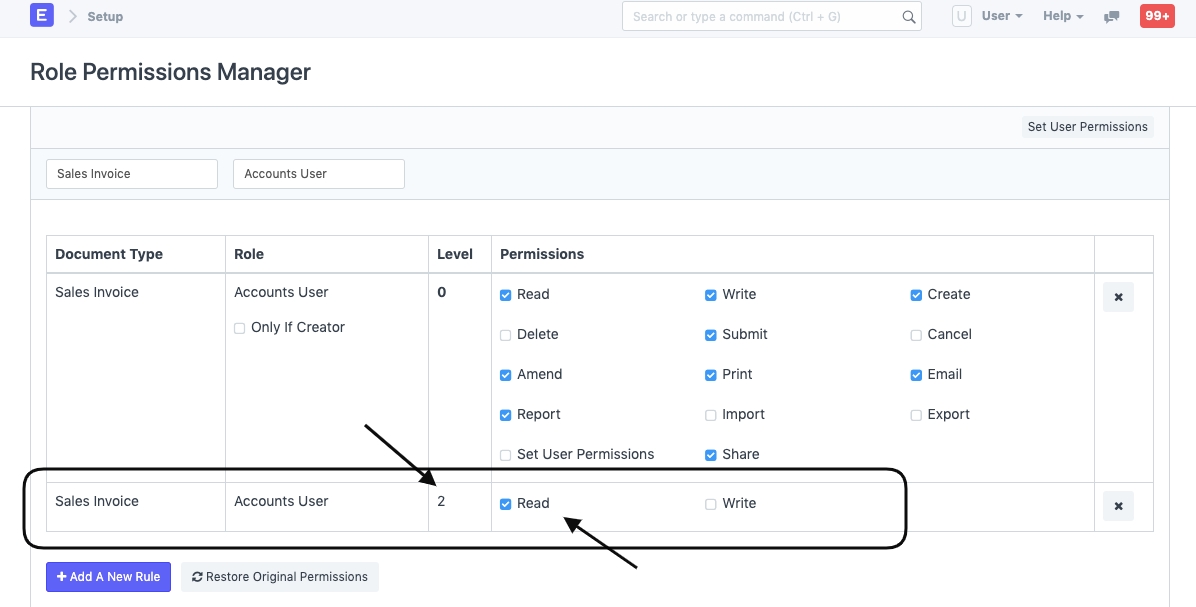Click the ERPNext home logo icon

(x=42, y=16)
